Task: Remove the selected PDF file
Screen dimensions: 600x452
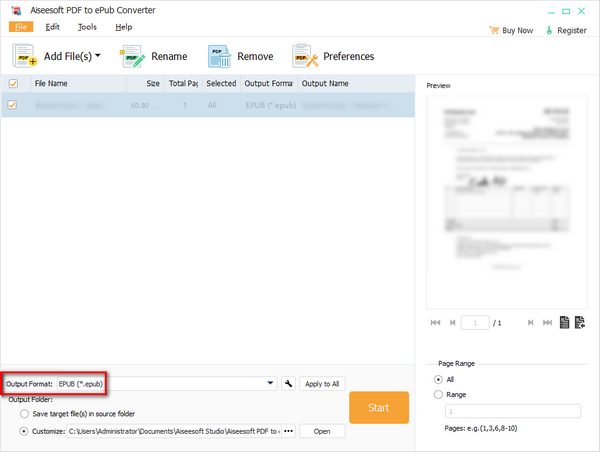Action: (x=220, y=57)
